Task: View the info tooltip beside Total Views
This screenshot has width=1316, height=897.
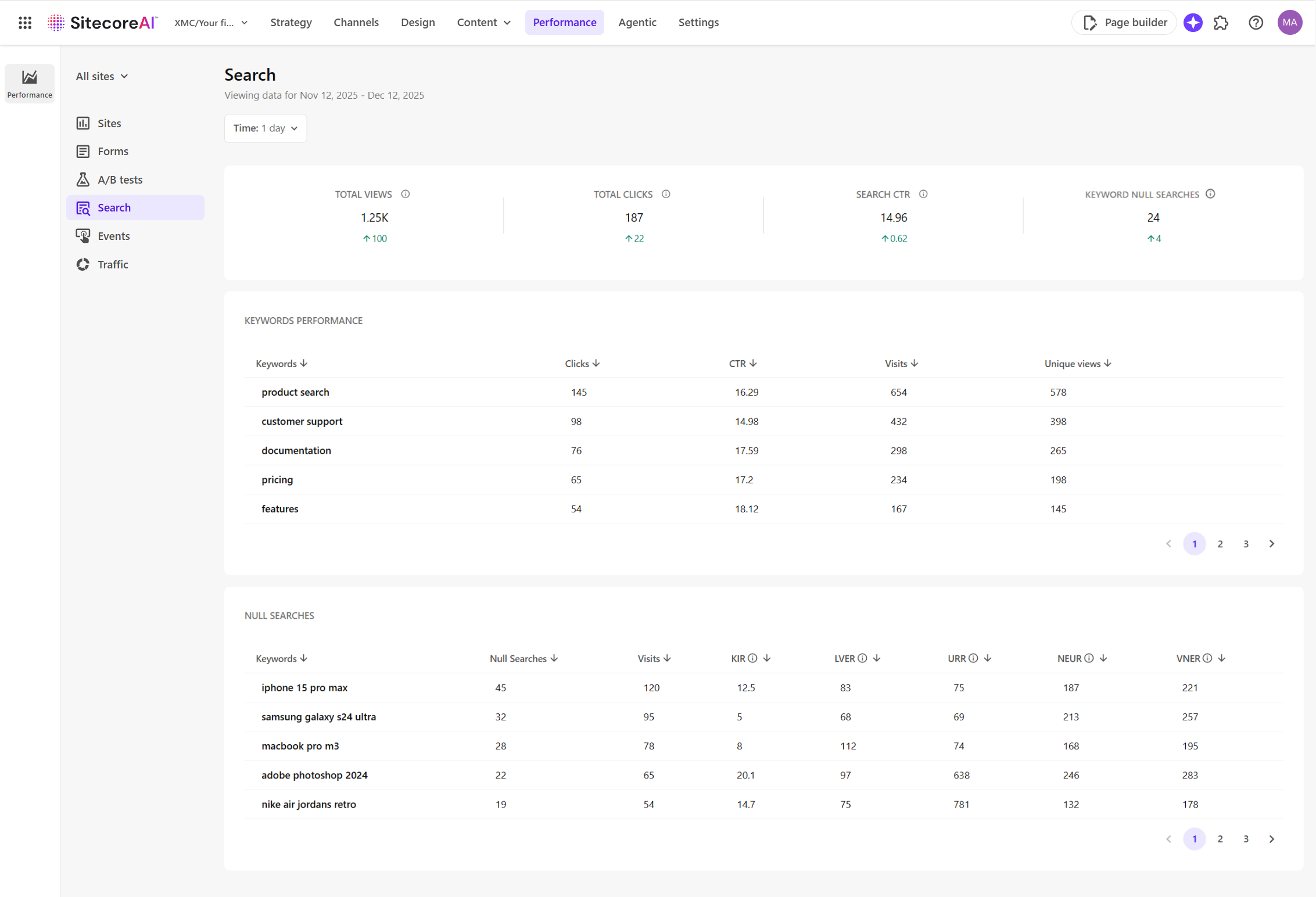Action: tap(406, 194)
